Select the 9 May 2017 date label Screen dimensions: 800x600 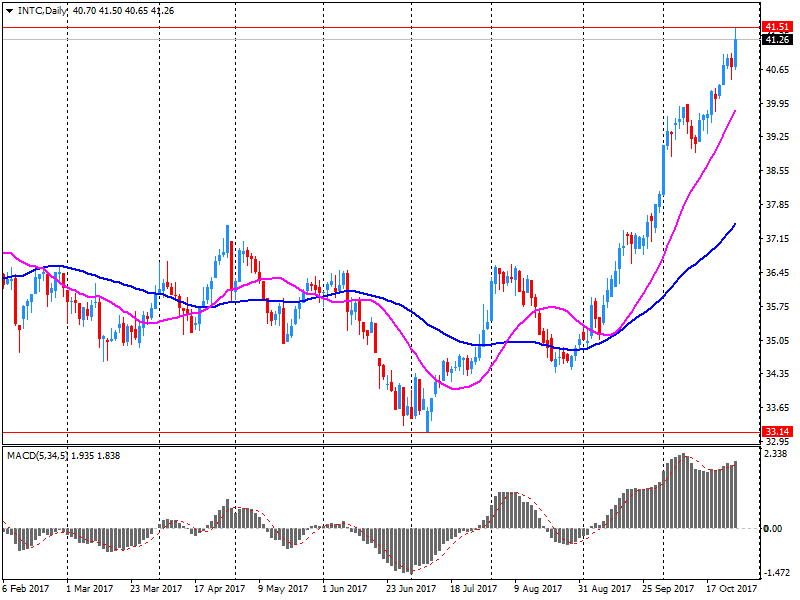[283, 589]
